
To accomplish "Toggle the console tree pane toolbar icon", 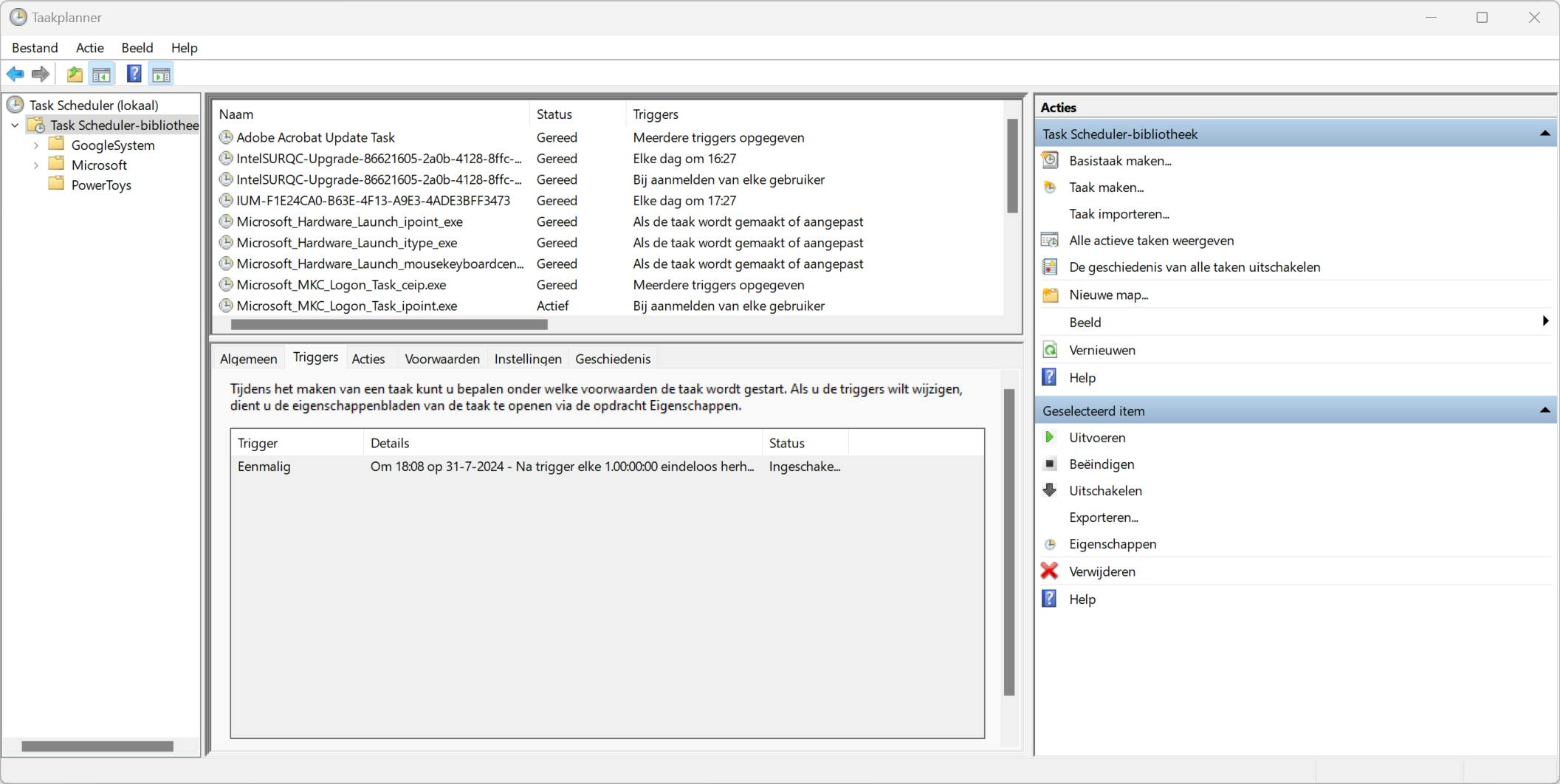I will click(x=101, y=74).
